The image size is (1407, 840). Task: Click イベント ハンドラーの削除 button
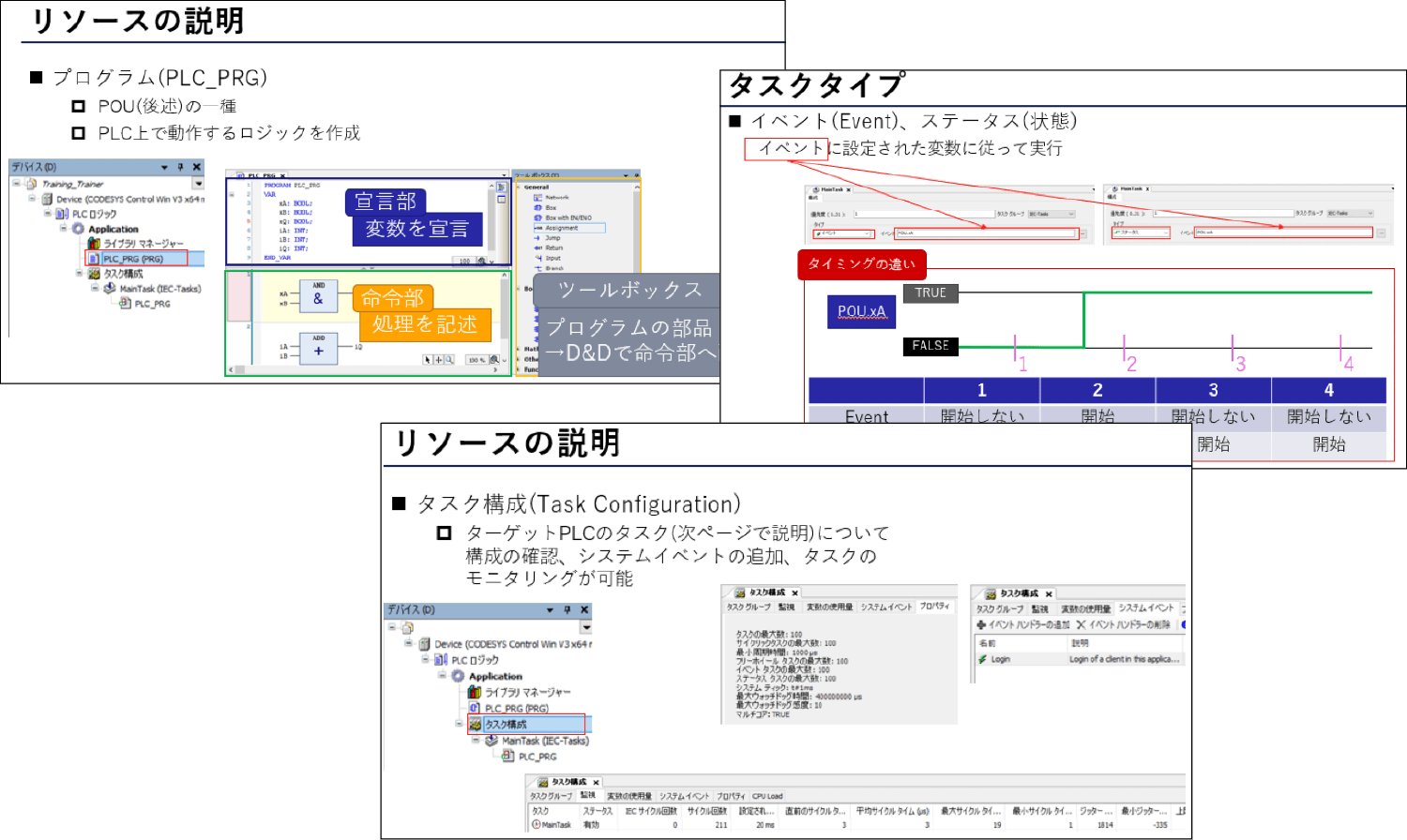tap(1124, 624)
